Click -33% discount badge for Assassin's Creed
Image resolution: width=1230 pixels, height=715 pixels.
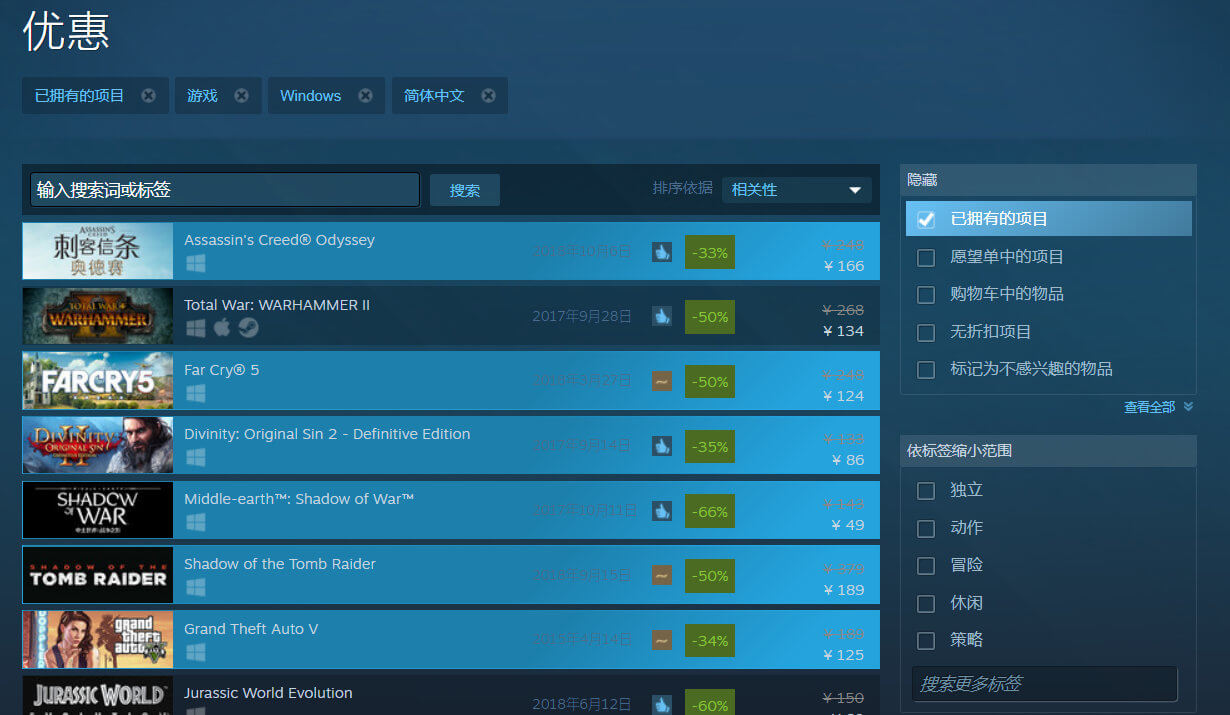[710, 252]
